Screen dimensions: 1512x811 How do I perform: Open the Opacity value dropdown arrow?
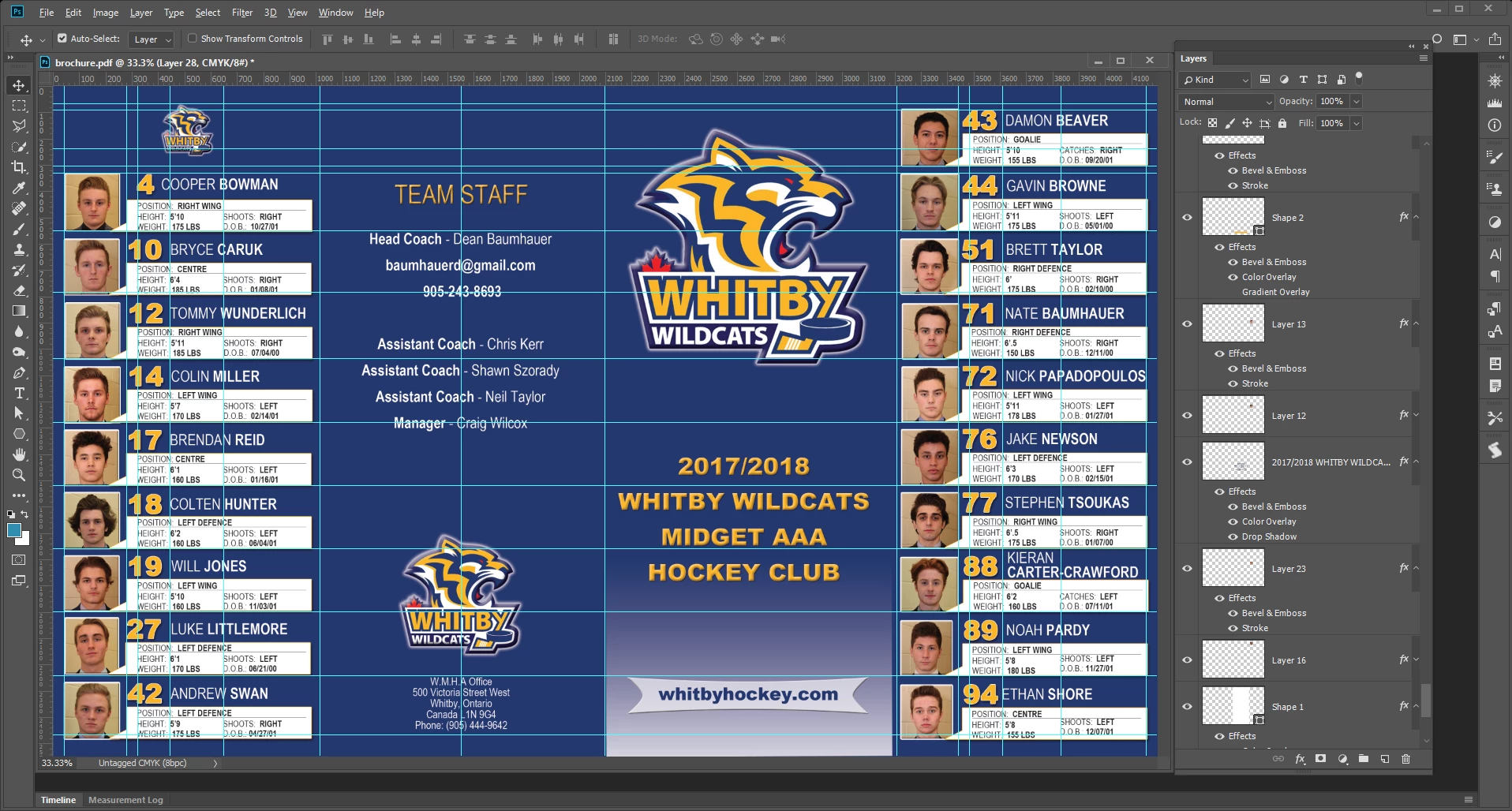pyautogui.click(x=1356, y=101)
